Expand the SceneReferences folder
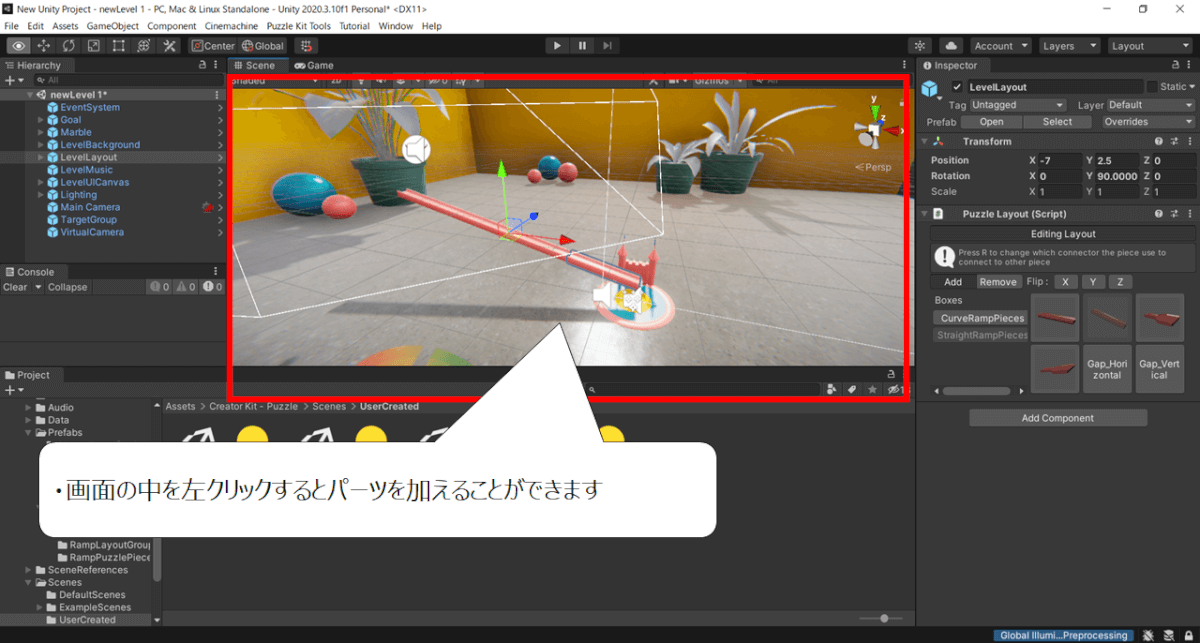This screenshot has width=1200, height=643. pyautogui.click(x=29, y=570)
